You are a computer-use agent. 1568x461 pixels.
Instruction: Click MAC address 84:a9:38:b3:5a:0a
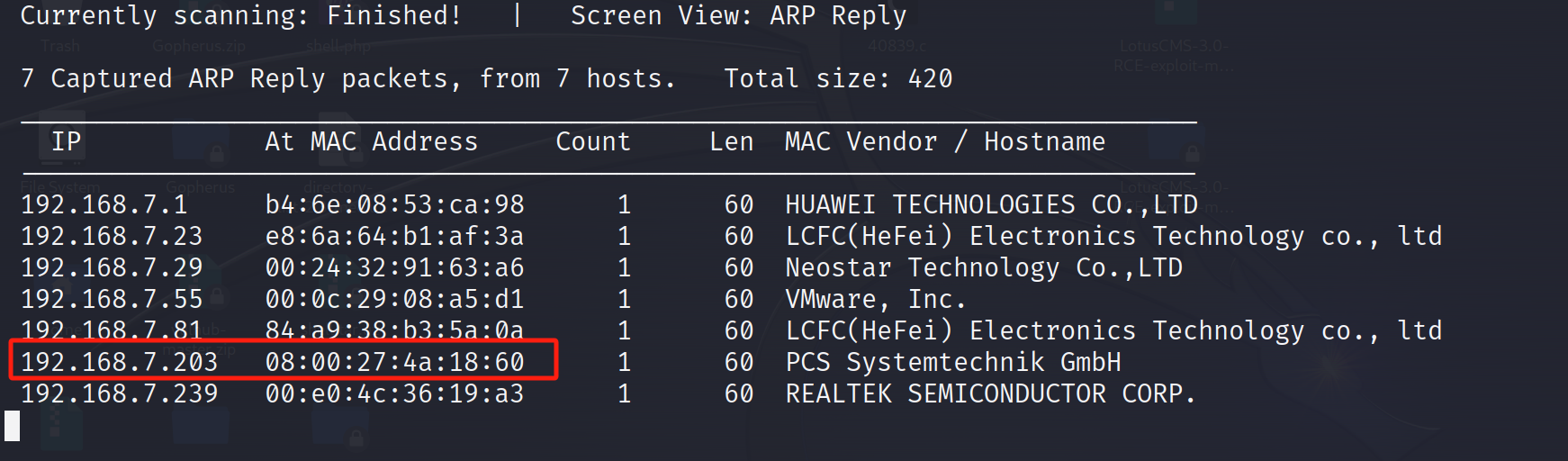394,330
